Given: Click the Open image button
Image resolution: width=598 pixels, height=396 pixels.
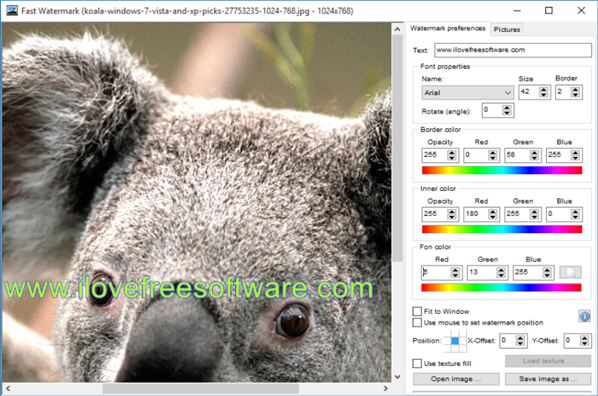Looking at the screenshot, I should (456, 379).
